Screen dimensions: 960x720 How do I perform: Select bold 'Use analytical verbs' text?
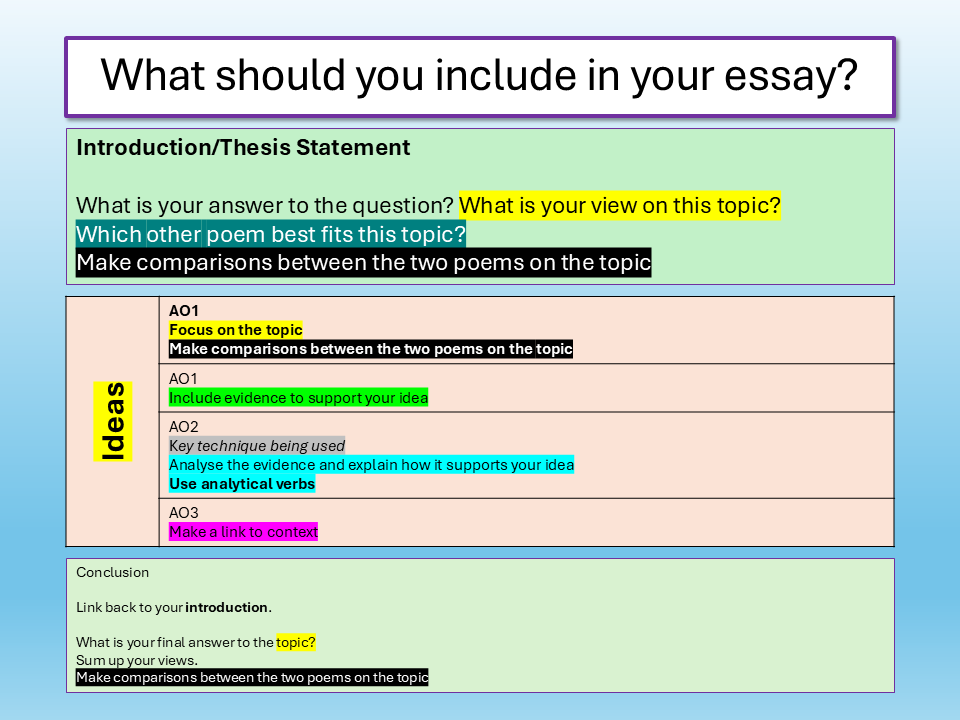click(242, 484)
